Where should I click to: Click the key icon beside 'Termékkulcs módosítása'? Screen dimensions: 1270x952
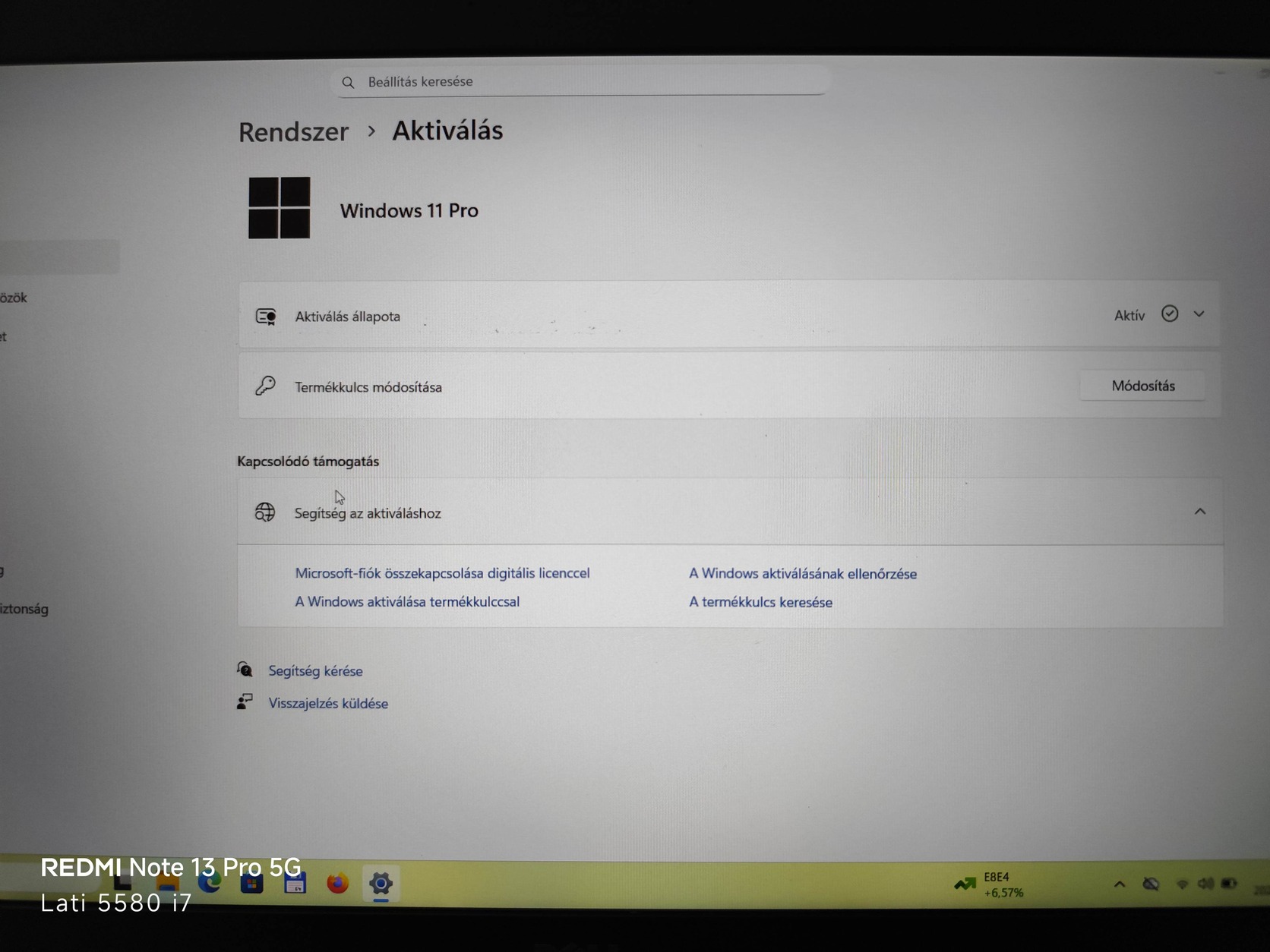[x=265, y=386]
